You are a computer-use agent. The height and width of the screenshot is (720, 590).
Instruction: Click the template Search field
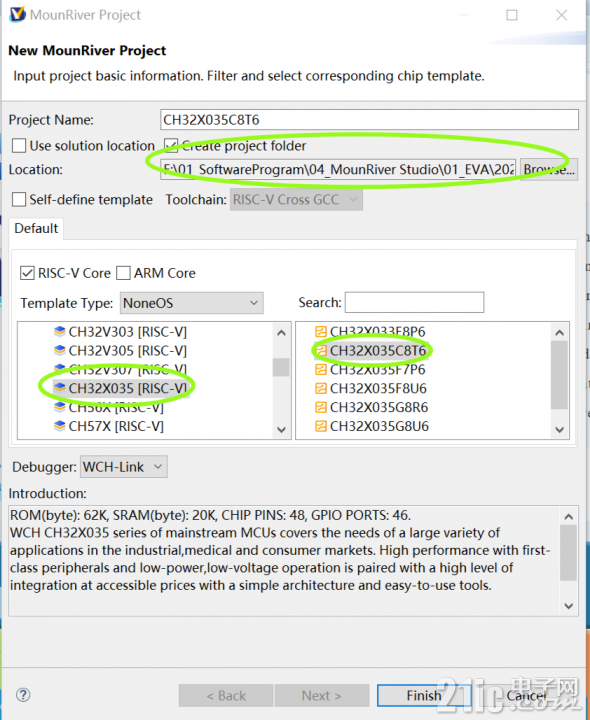click(x=414, y=303)
